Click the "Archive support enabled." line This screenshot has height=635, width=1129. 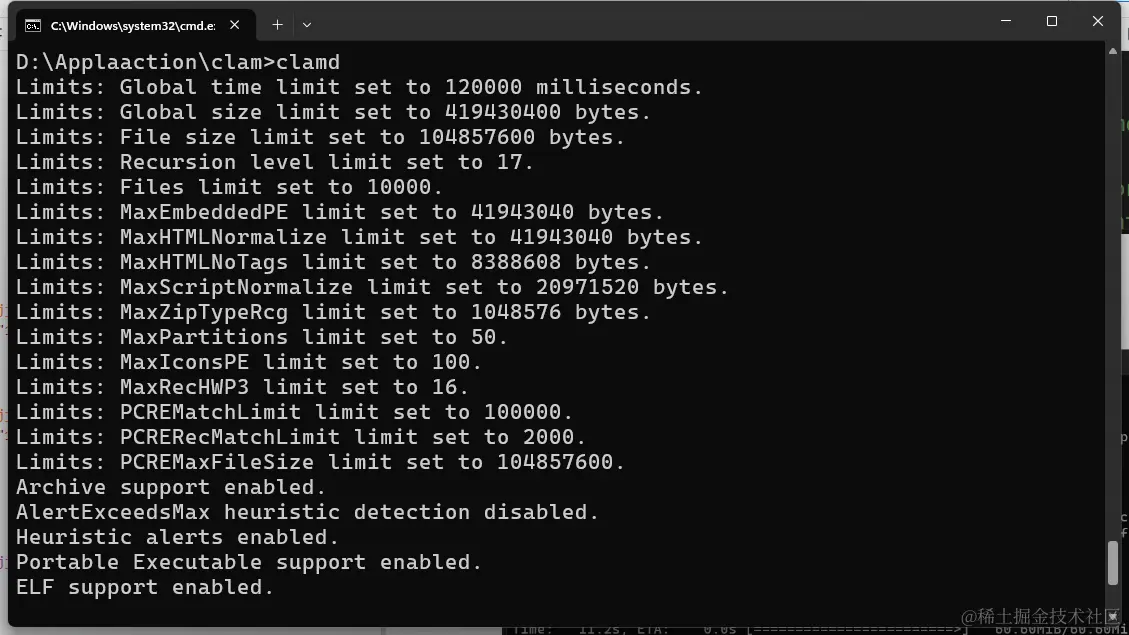[x=171, y=487]
